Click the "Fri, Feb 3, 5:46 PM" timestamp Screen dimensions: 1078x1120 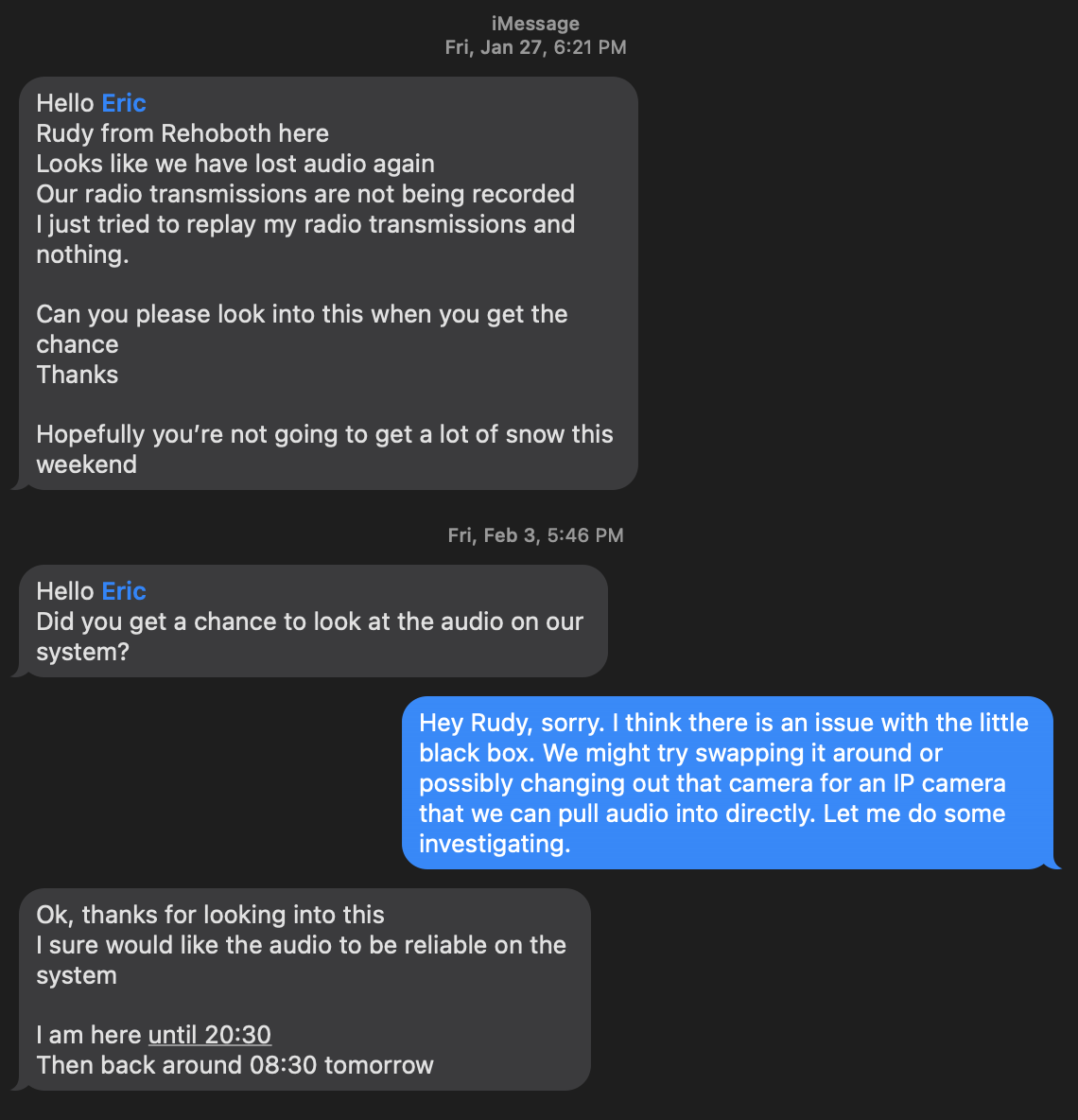point(535,535)
